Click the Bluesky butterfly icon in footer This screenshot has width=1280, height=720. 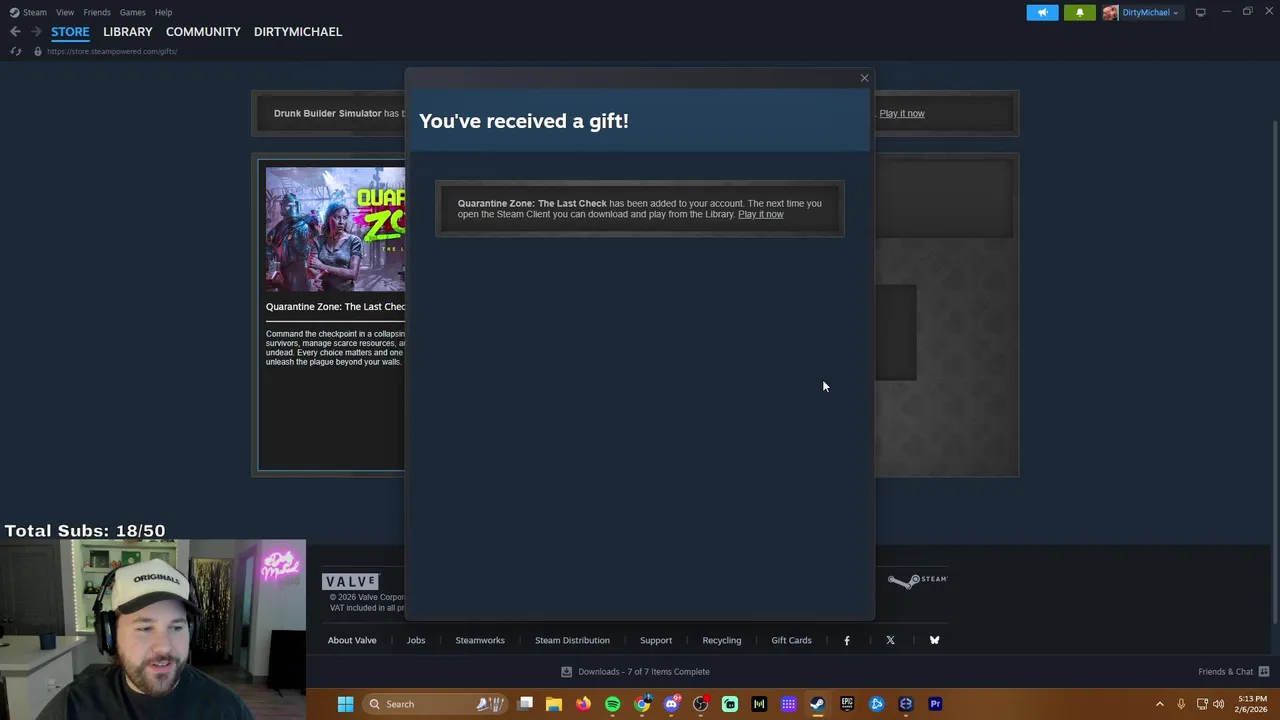934,640
